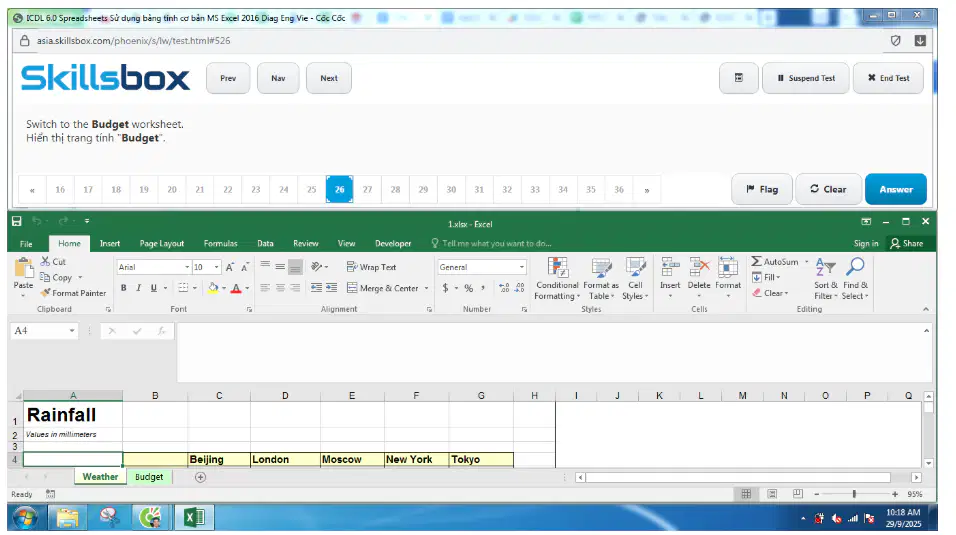Toggle underline formatting

pos(154,288)
